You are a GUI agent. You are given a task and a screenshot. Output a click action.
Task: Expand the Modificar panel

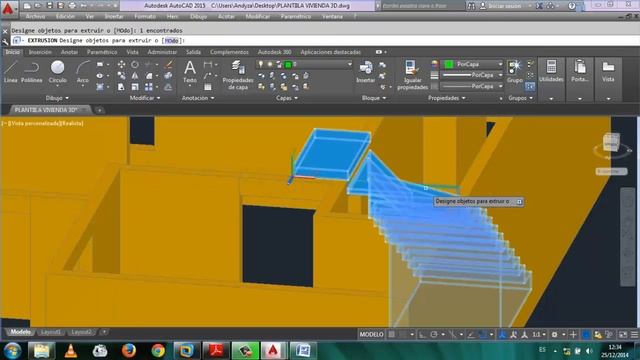[145, 98]
